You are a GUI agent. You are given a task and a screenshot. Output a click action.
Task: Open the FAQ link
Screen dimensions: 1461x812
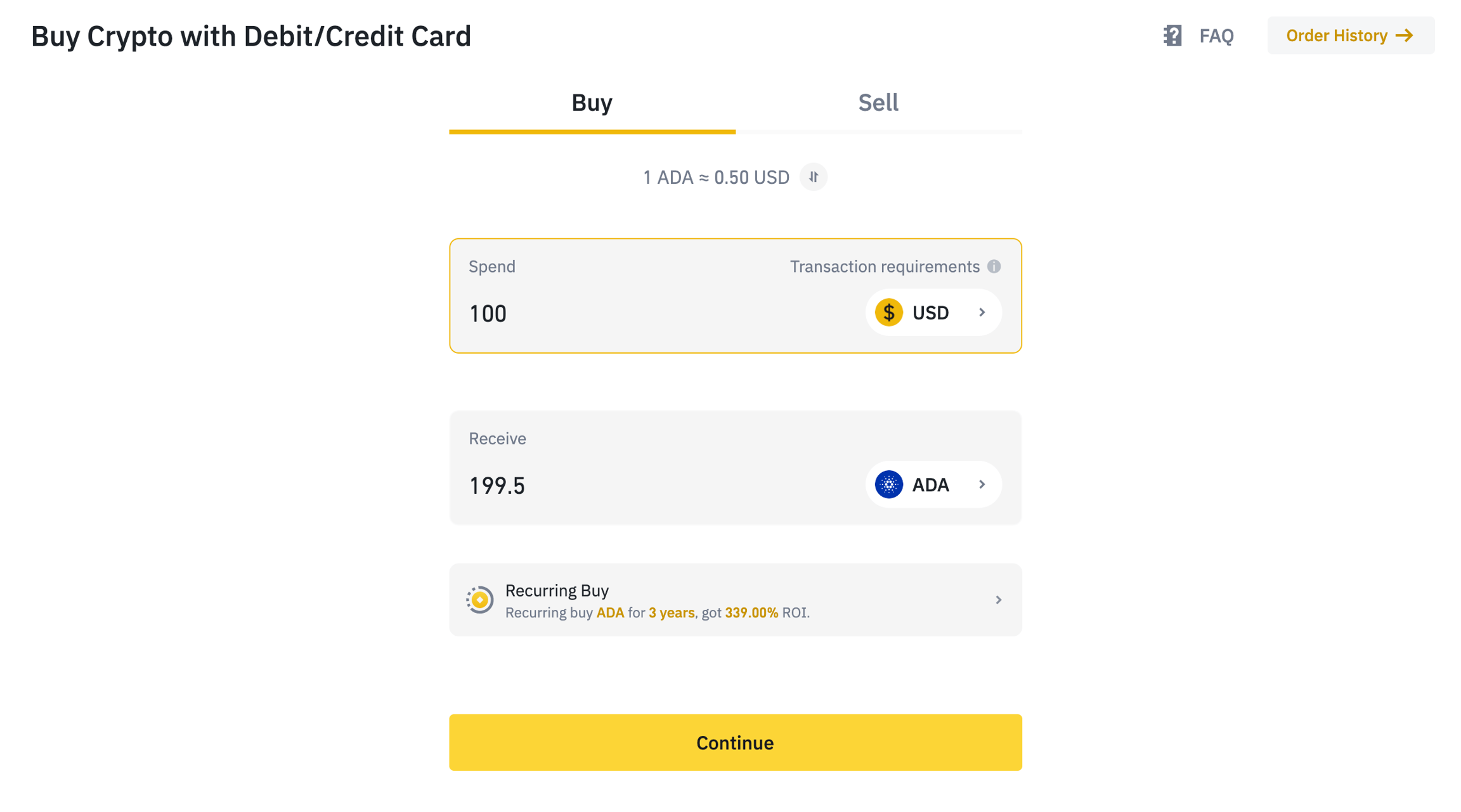[1216, 35]
